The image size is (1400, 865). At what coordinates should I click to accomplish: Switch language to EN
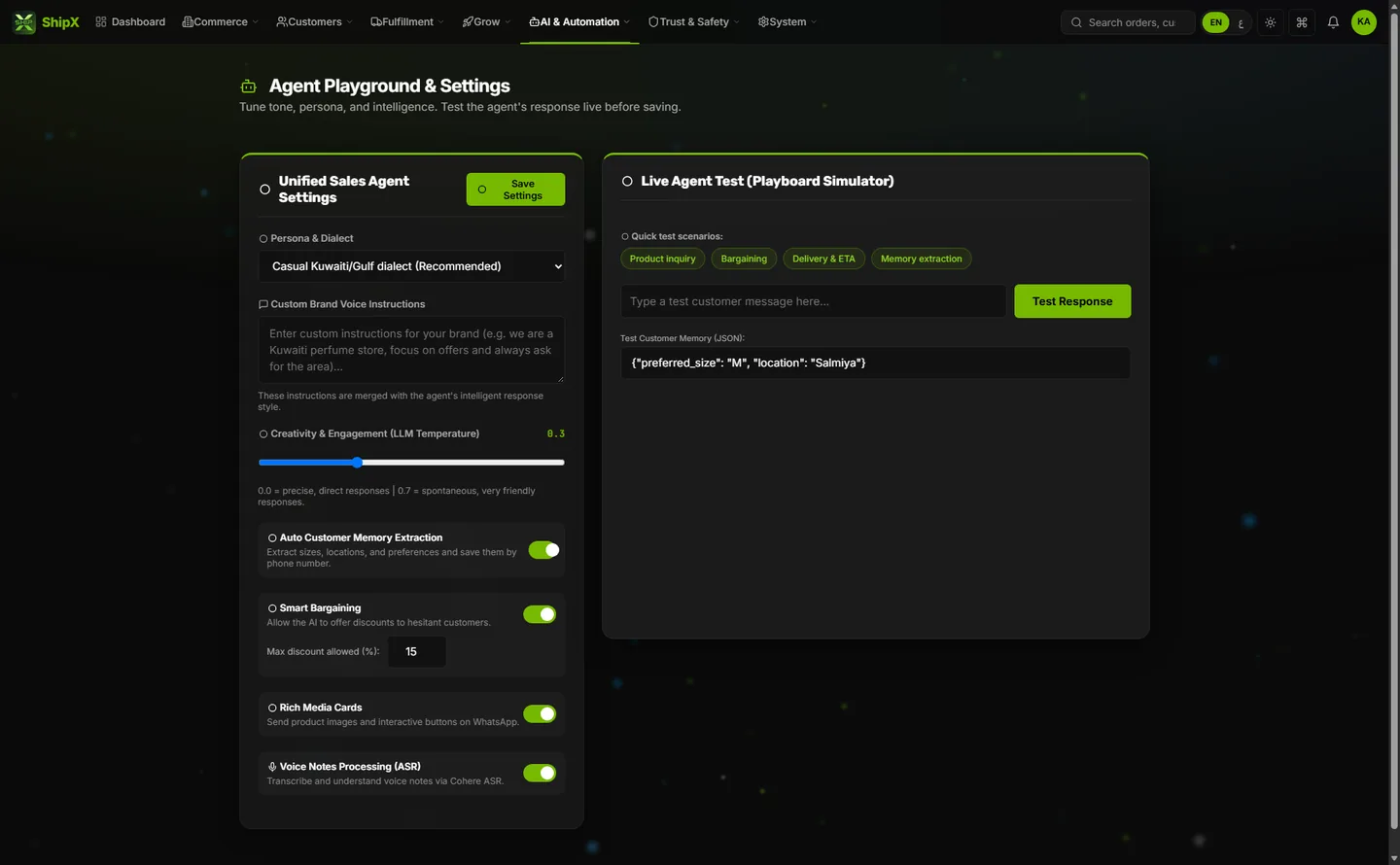tap(1215, 22)
